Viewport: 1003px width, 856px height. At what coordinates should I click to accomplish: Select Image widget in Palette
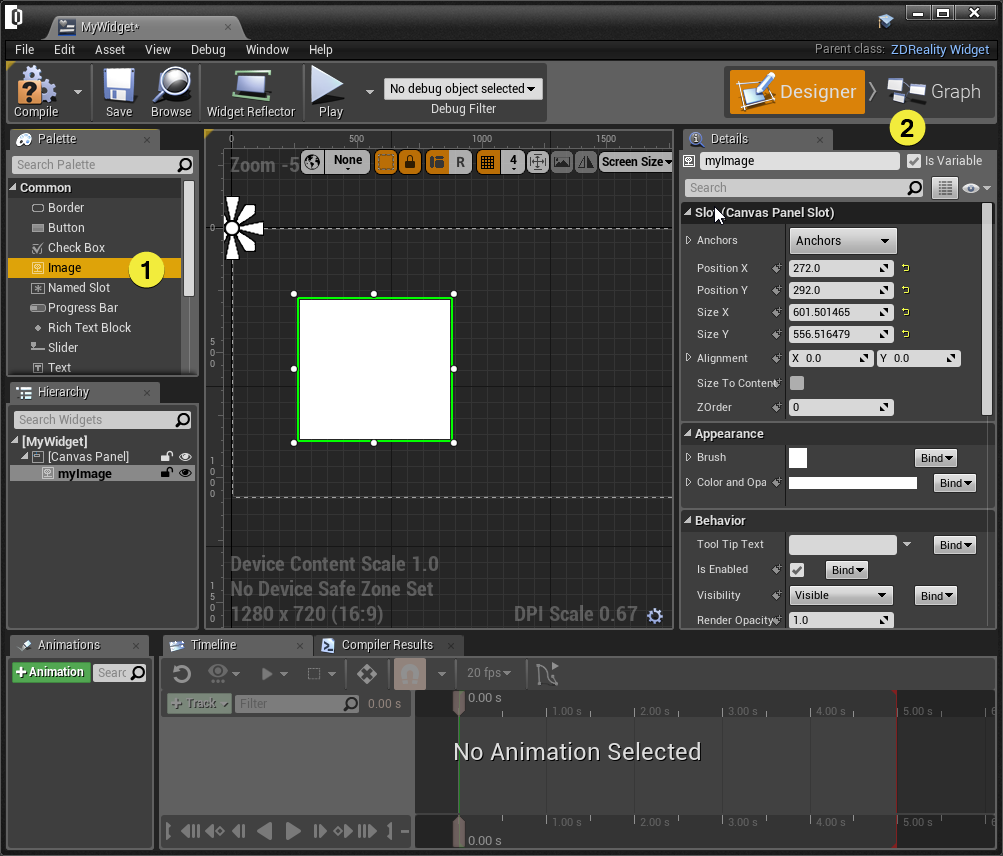click(x=65, y=268)
